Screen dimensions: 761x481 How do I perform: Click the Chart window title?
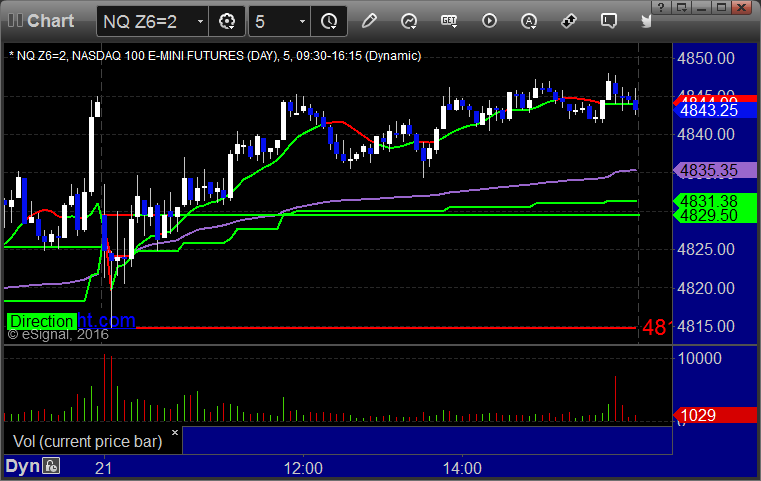coord(50,21)
